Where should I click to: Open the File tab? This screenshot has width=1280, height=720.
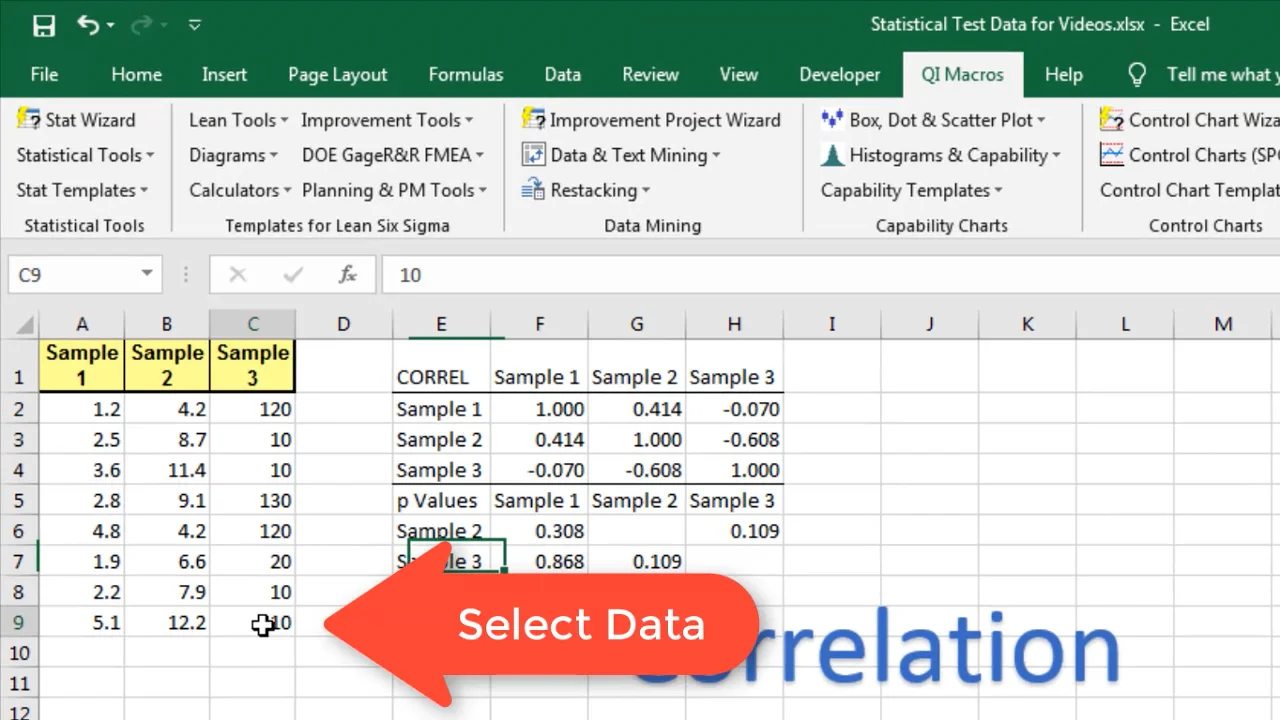(44, 75)
